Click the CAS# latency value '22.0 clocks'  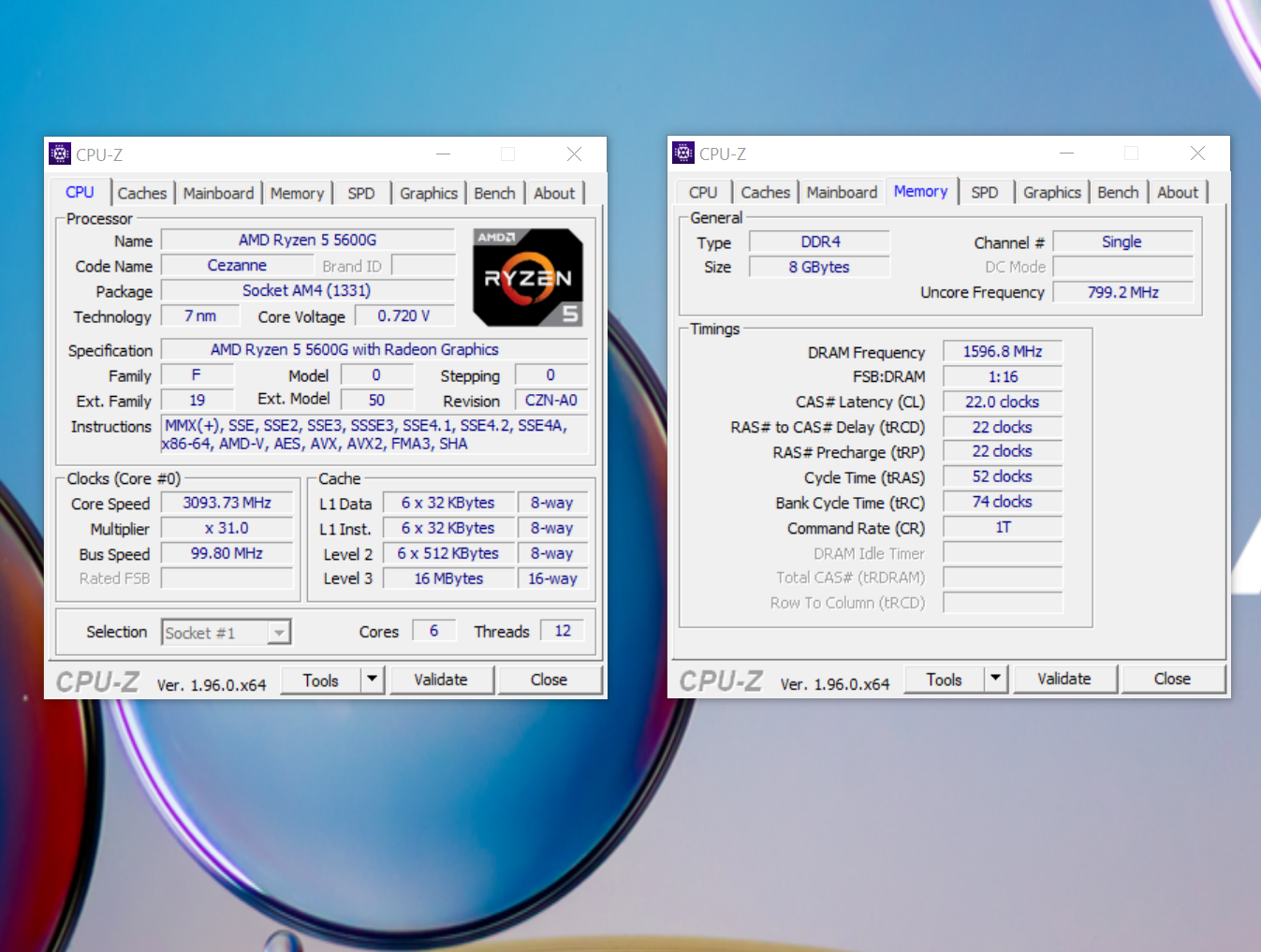pos(1003,403)
